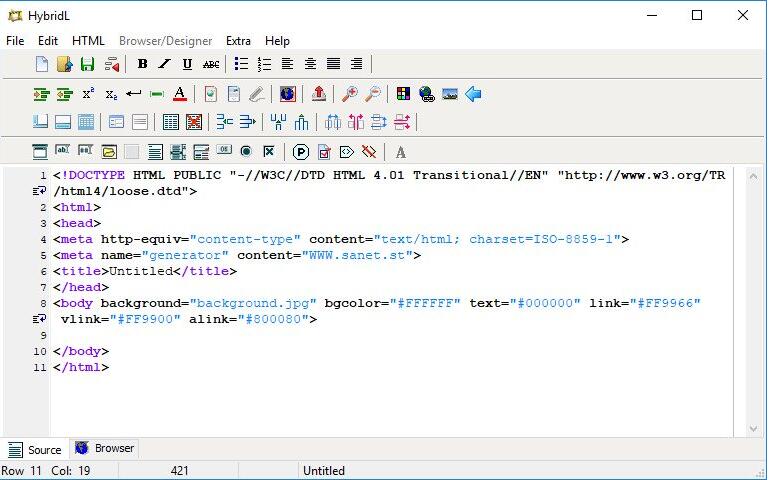
Task: Insert form text field ab| icon
Action: (62, 150)
